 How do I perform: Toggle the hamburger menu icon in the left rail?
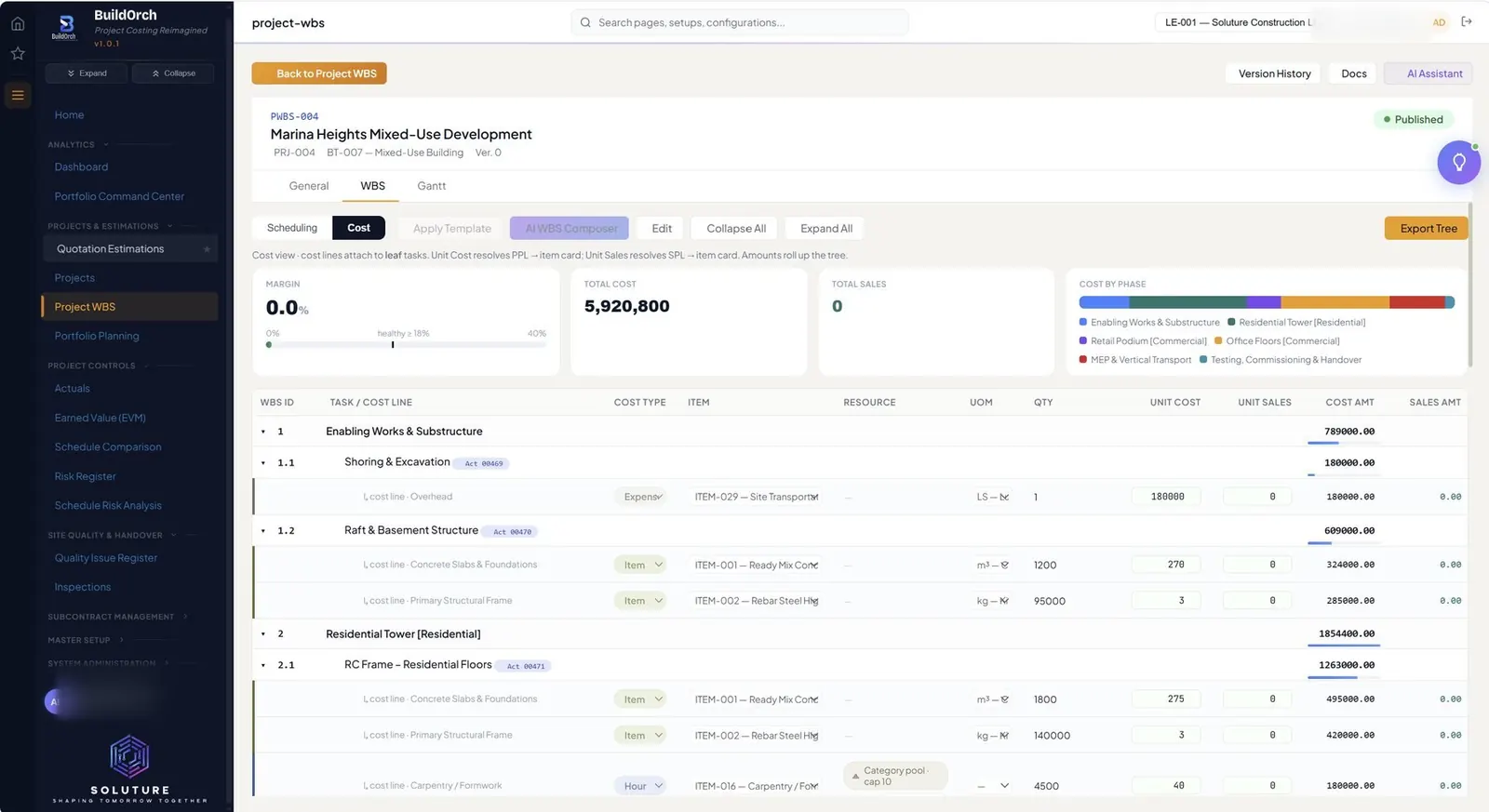18,95
